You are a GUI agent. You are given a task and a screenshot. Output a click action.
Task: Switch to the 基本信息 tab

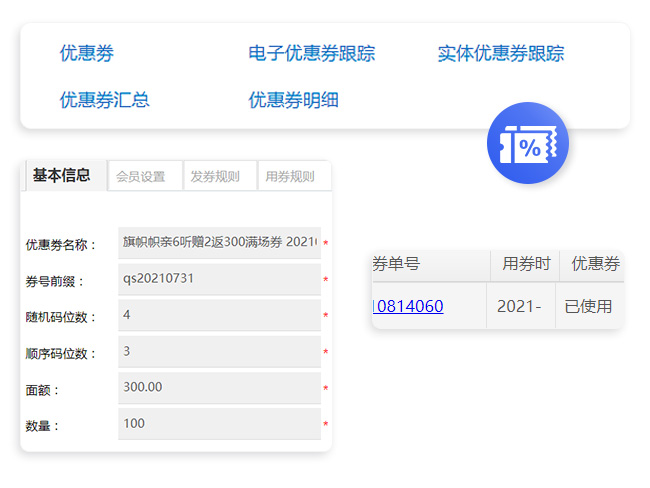62,176
